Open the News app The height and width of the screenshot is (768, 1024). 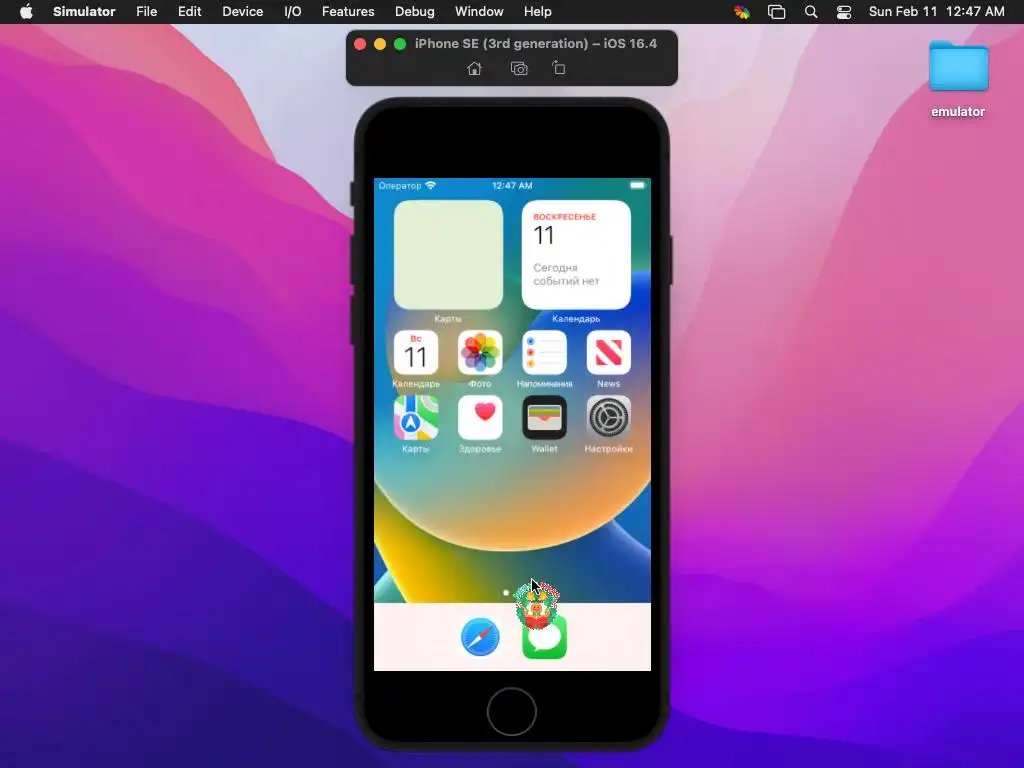click(x=609, y=353)
